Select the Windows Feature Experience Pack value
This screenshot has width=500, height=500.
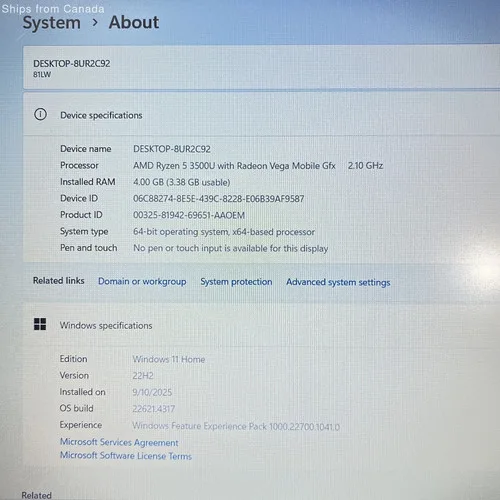[x=236, y=426]
